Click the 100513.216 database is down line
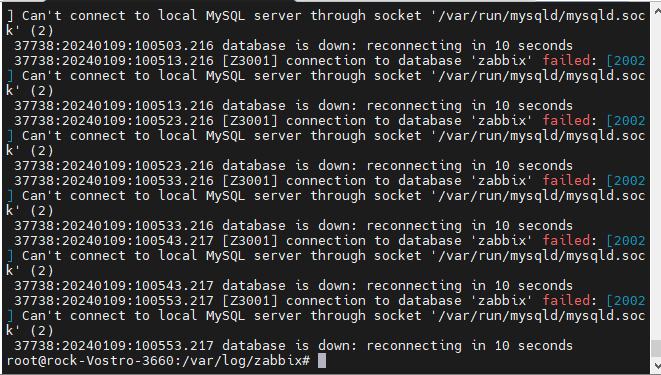The width and height of the screenshot is (661, 375). (293, 106)
